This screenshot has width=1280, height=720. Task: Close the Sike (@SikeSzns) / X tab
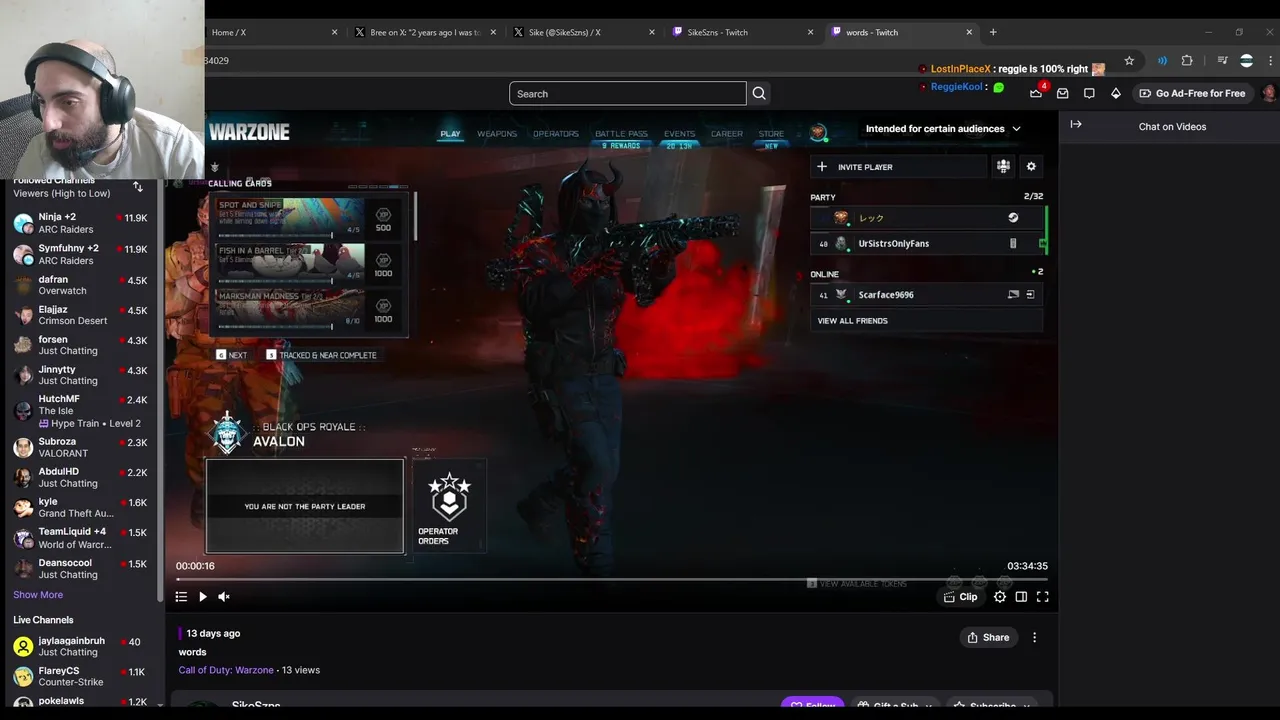point(652,32)
